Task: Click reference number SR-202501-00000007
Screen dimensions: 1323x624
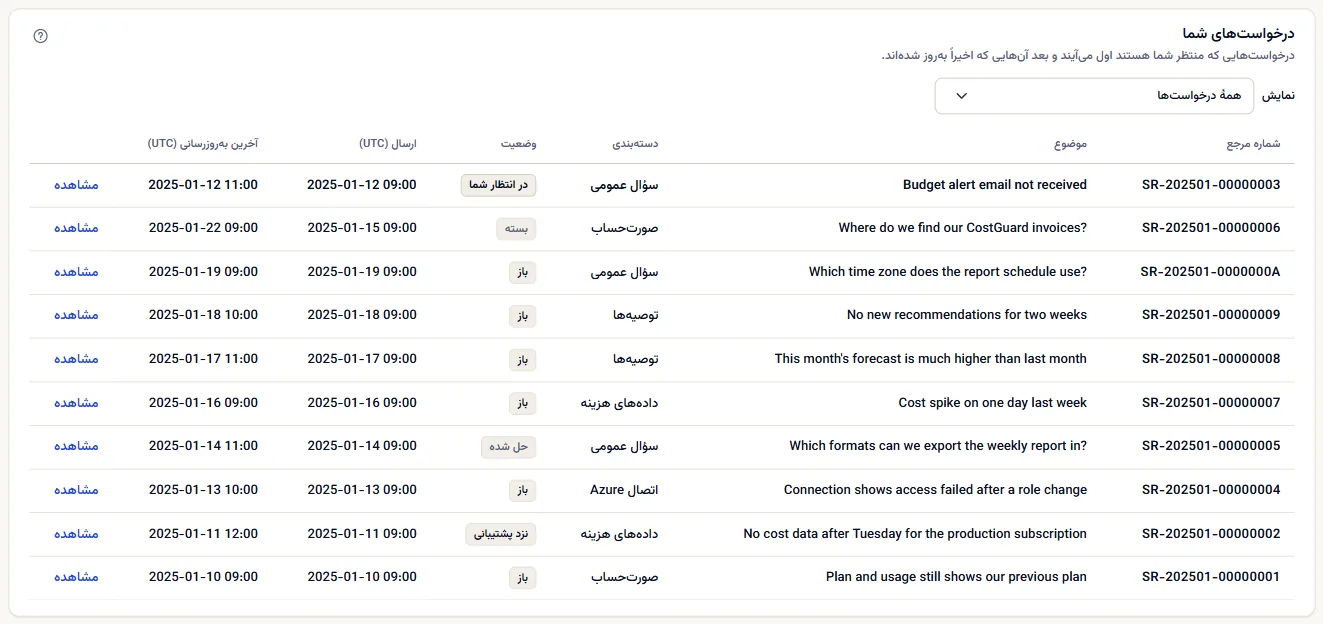Action: click(1211, 403)
